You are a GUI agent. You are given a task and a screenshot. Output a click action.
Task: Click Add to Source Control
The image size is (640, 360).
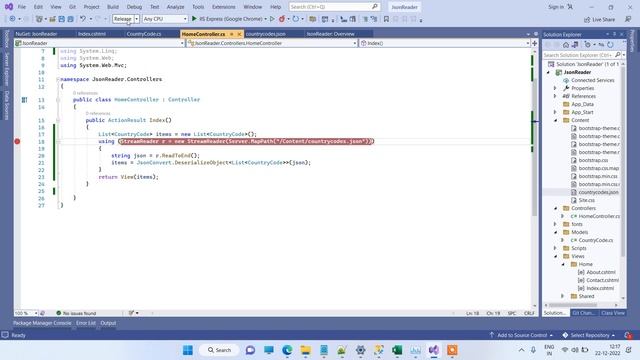click(522, 335)
